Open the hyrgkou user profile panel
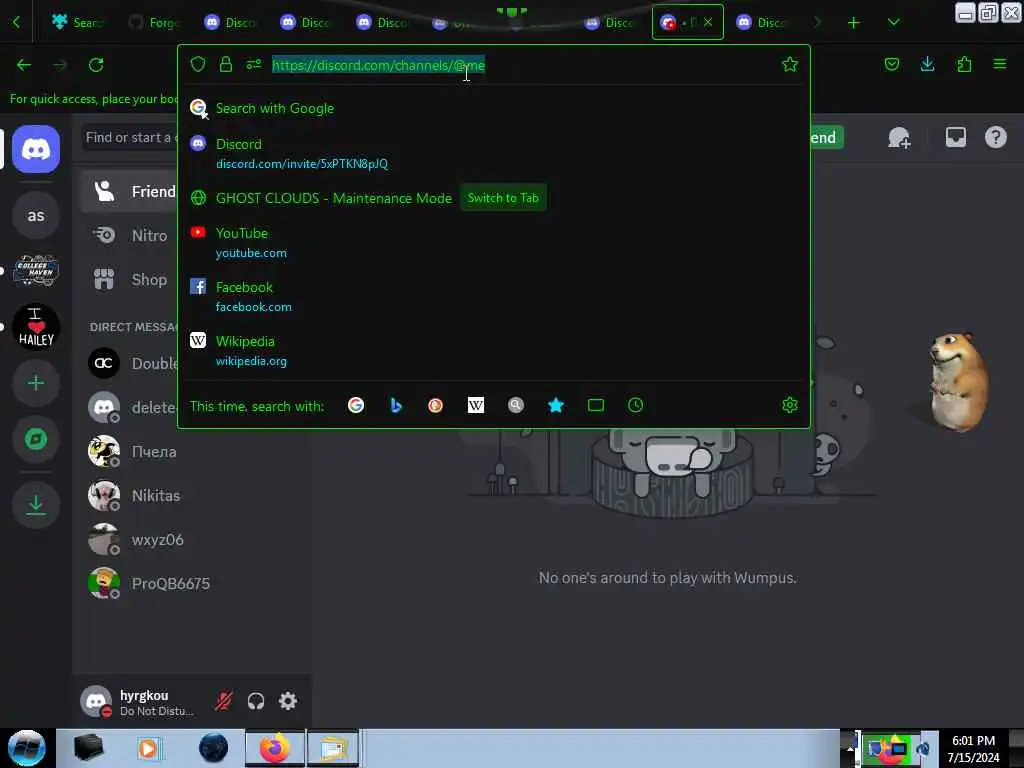 pyautogui.click(x=138, y=702)
